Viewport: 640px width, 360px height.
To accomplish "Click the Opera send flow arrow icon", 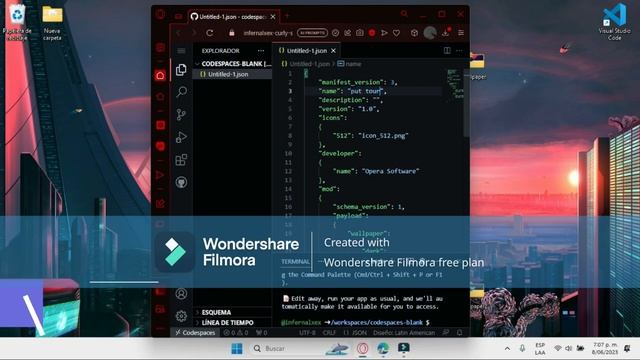I will (384, 33).
